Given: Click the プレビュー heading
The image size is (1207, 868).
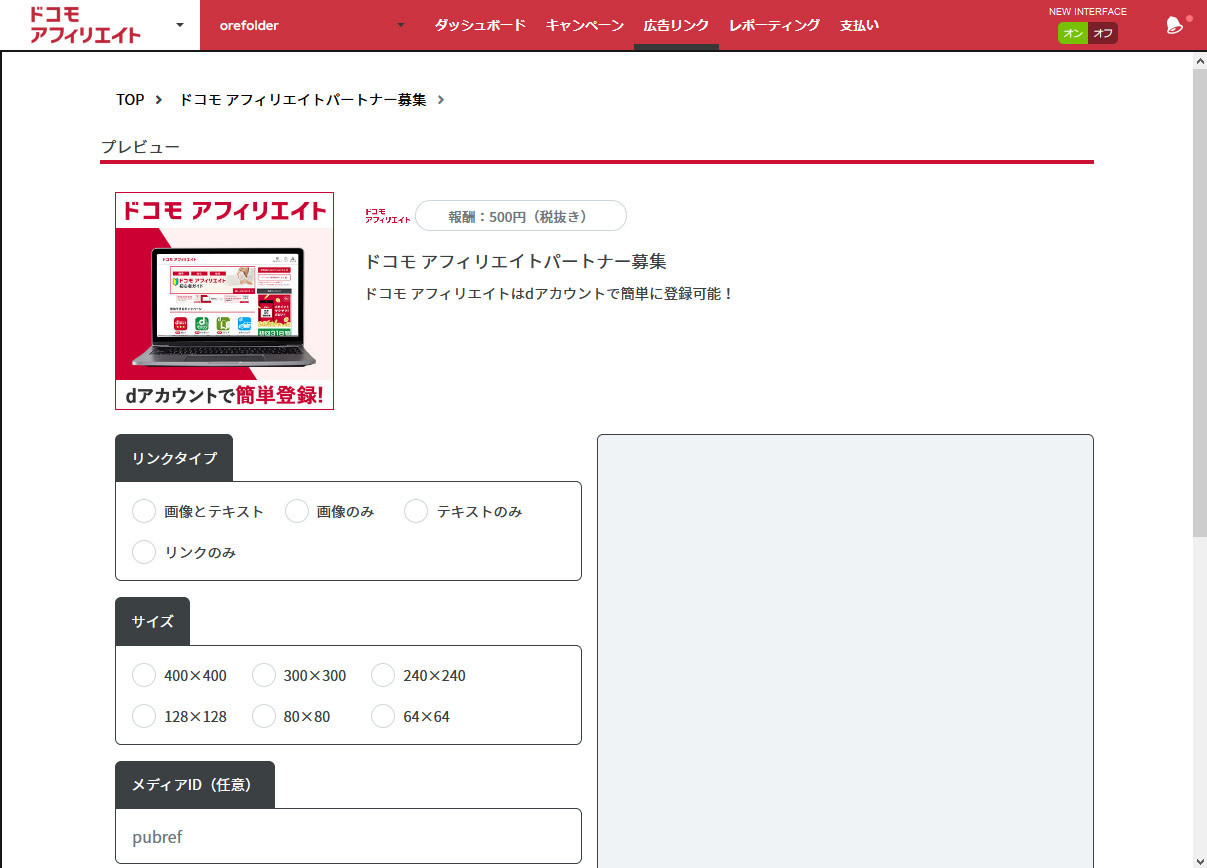Looking at the screenshot, I should coord(140,147).
